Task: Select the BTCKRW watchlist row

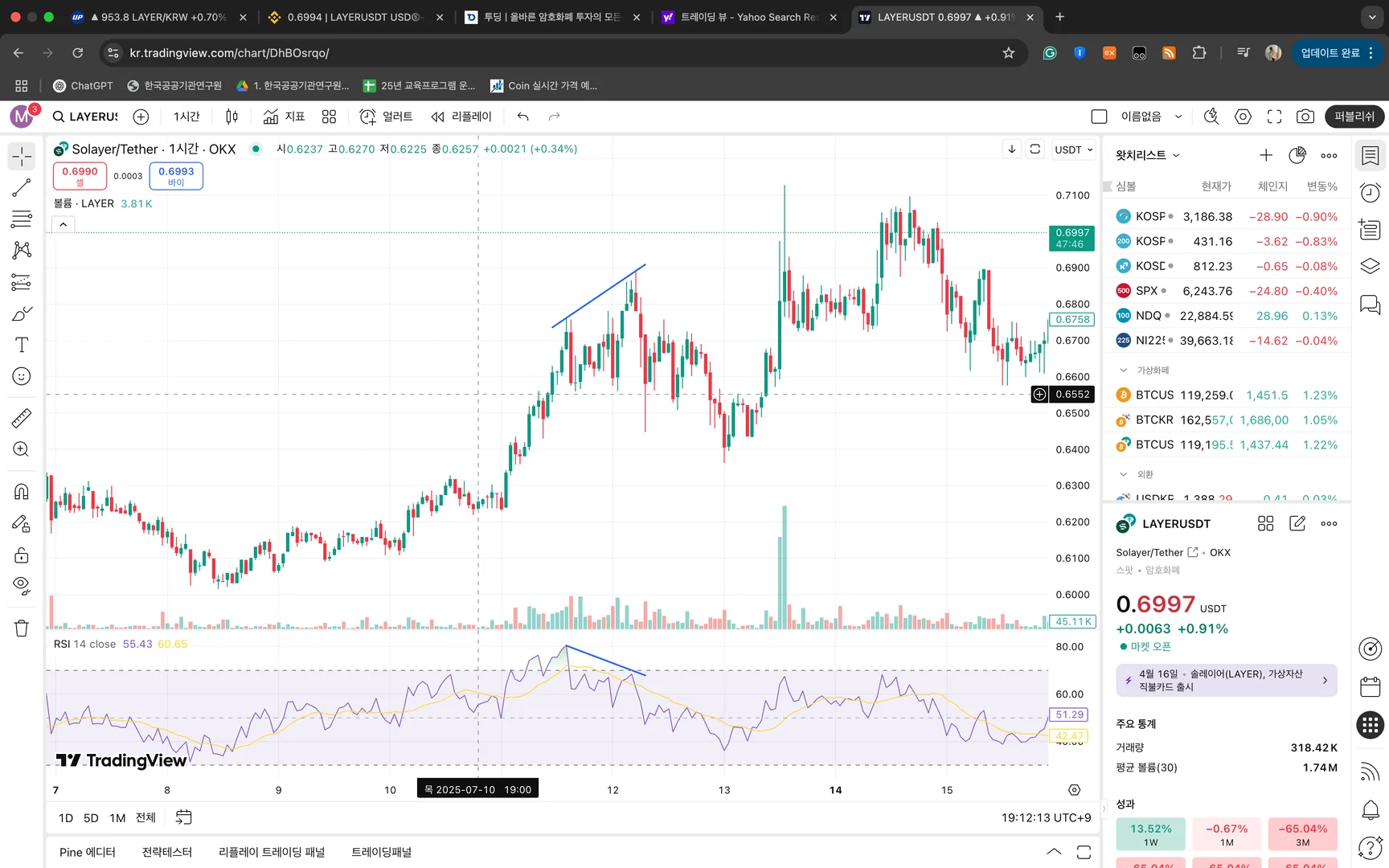Action: coord(1227,420)
